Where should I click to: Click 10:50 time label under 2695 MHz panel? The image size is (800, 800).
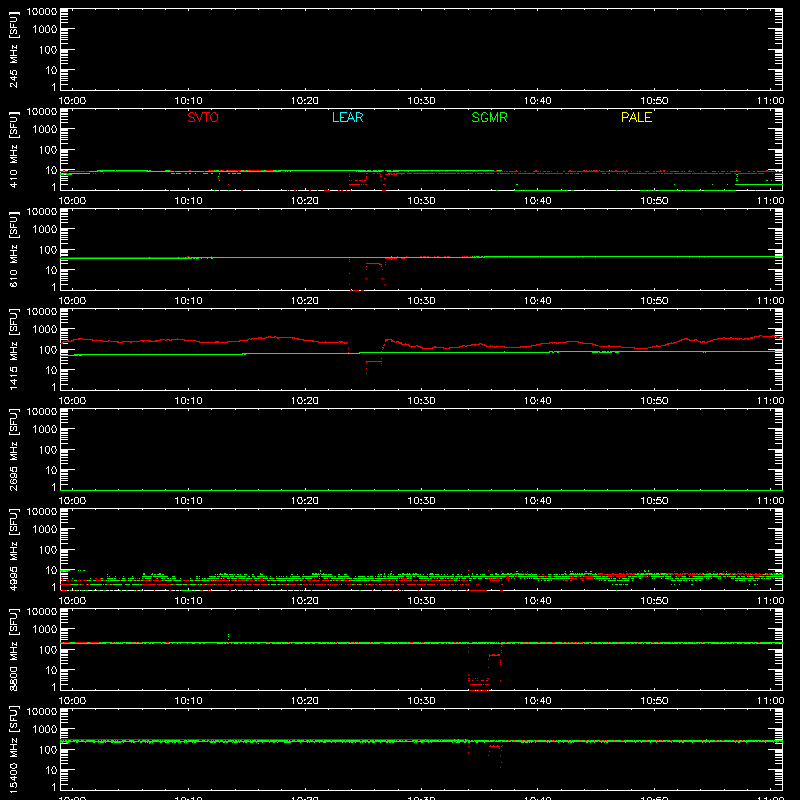tap(654, 501)
